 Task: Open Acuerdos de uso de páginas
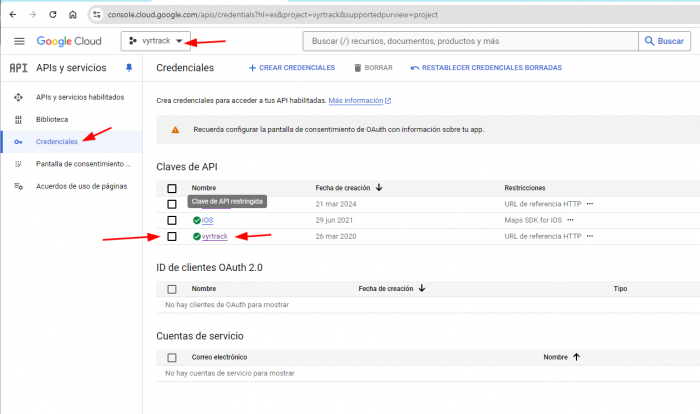click(81, 186)
